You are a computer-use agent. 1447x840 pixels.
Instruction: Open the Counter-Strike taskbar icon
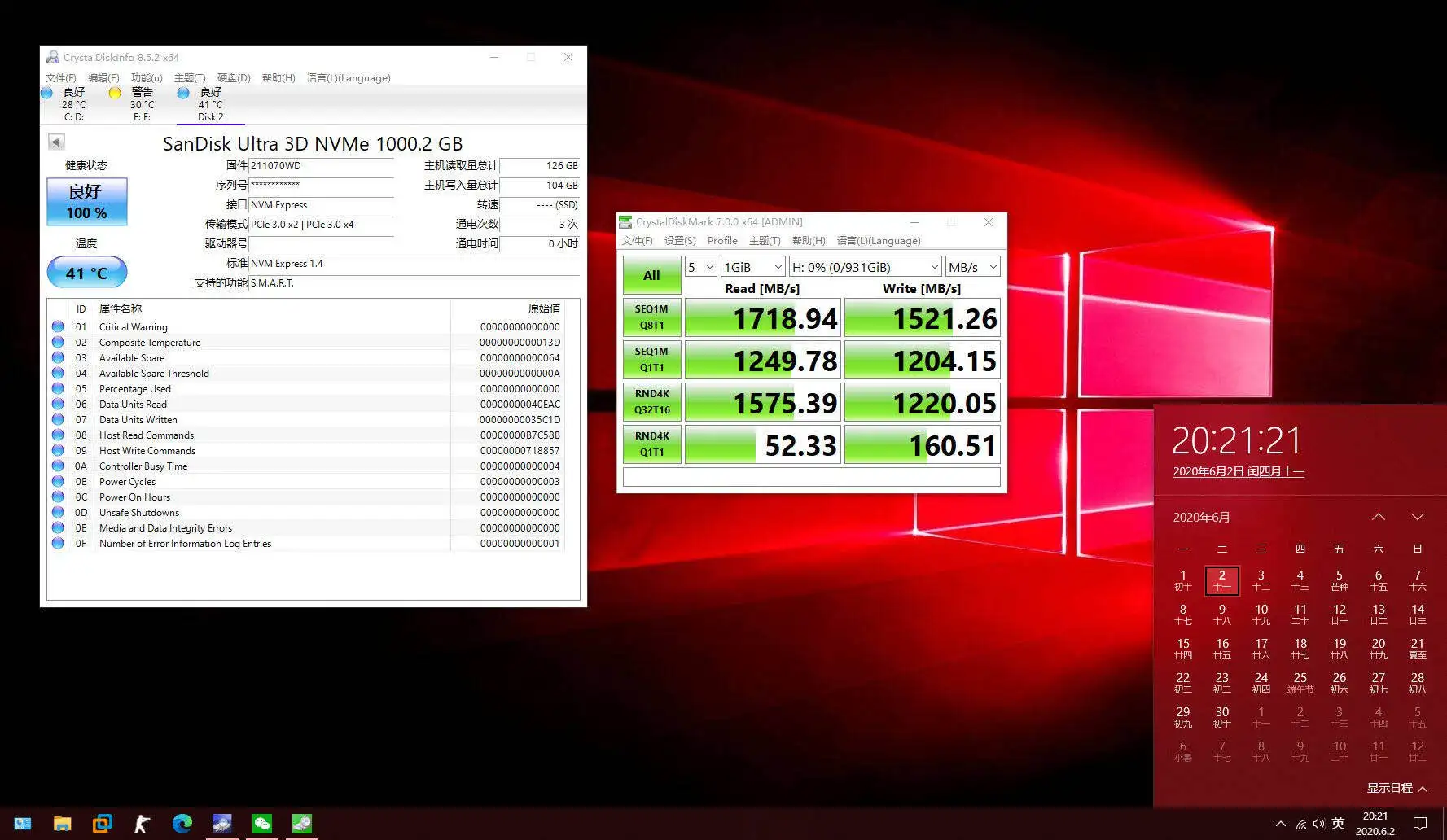click(x=142, y=824)
